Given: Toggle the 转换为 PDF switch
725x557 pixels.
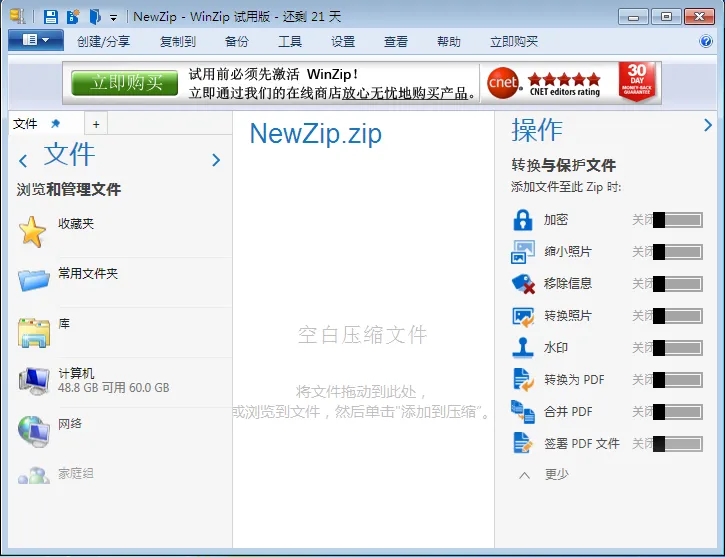Looking at the screenshot, I should (x=677, y=380).
